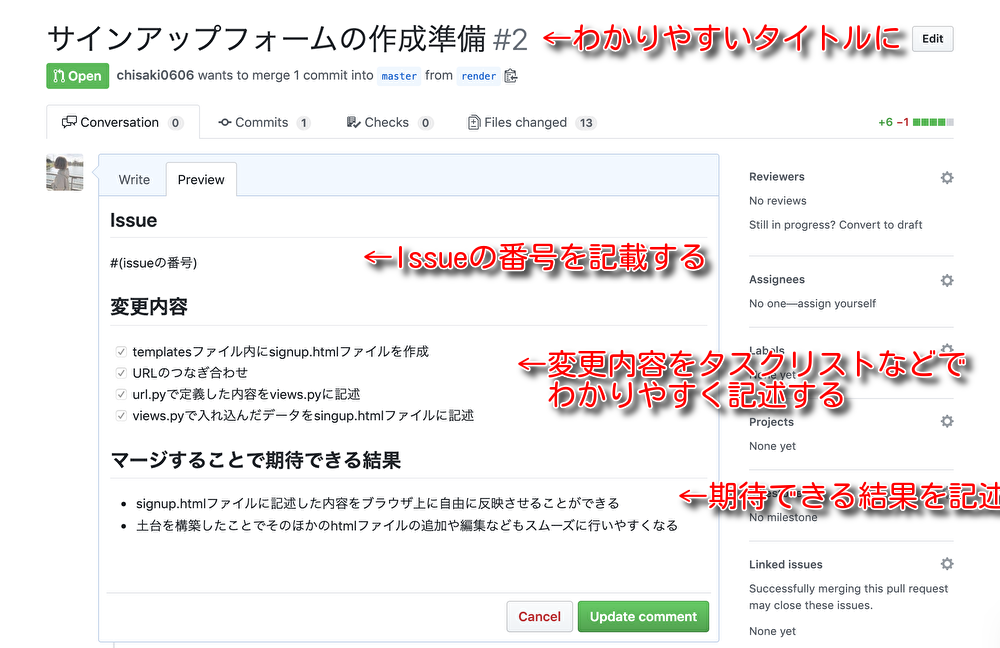Open the master branch link

click(x=399, y=76)
